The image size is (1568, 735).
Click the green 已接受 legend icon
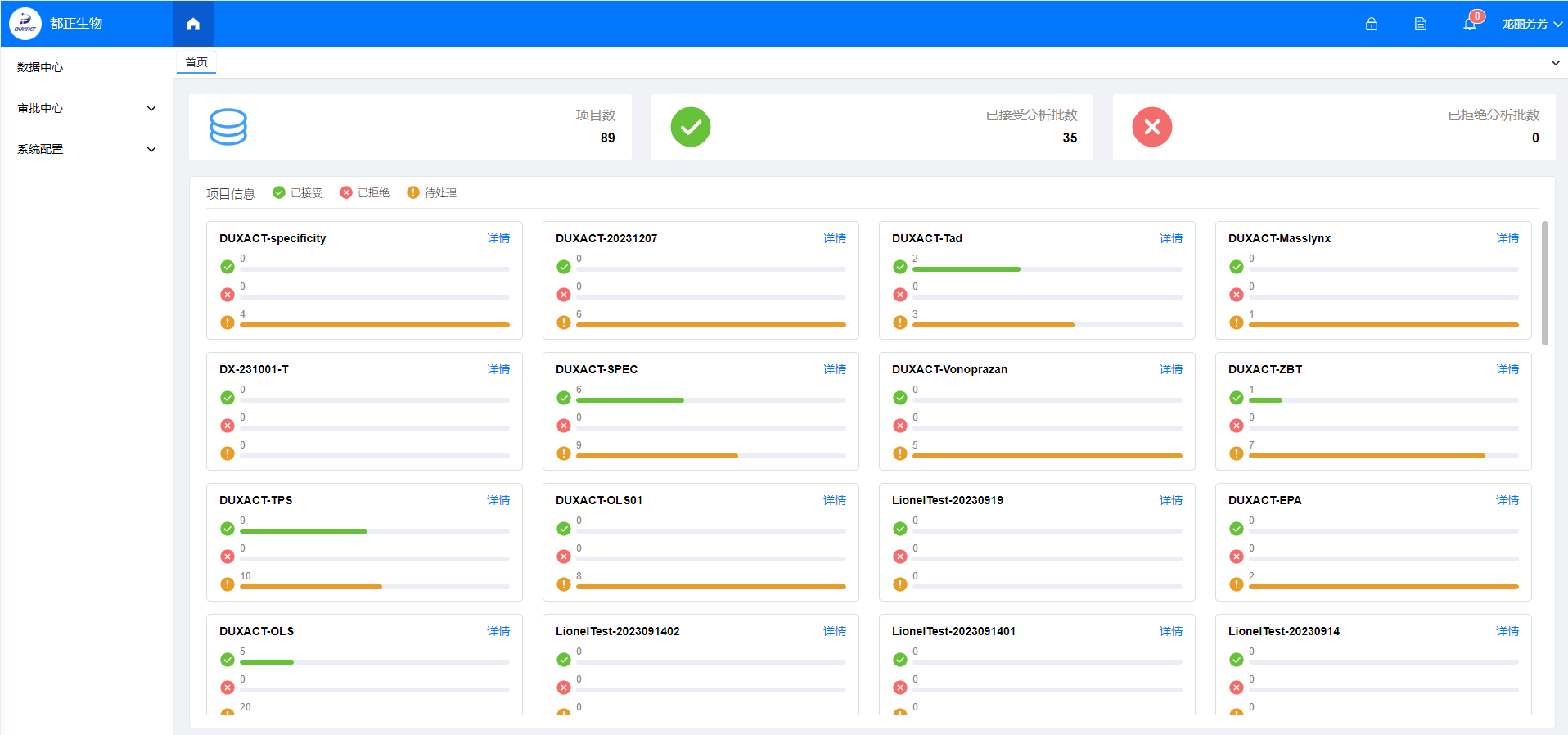[x=279, y=192]
